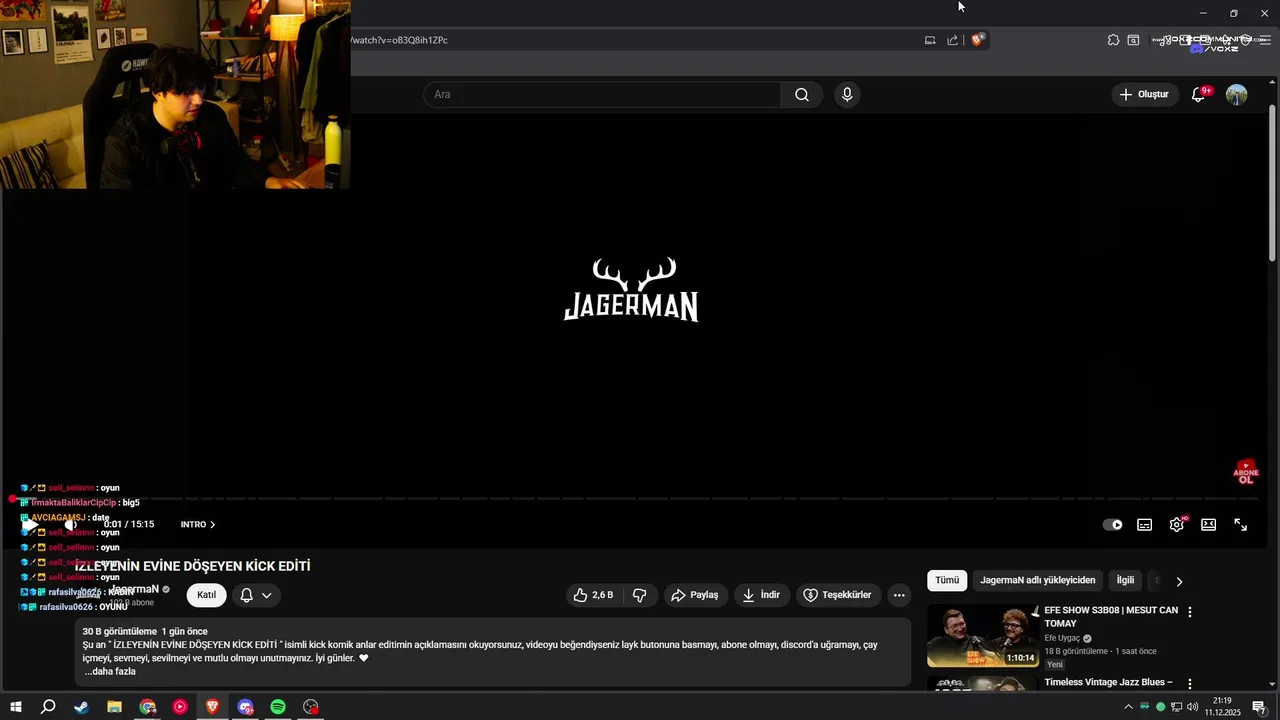Select the JagermaN adlı yükleyiciden chip
Image resolution: width=1280 pixels, height=720 pixels.
[1037, 580]
